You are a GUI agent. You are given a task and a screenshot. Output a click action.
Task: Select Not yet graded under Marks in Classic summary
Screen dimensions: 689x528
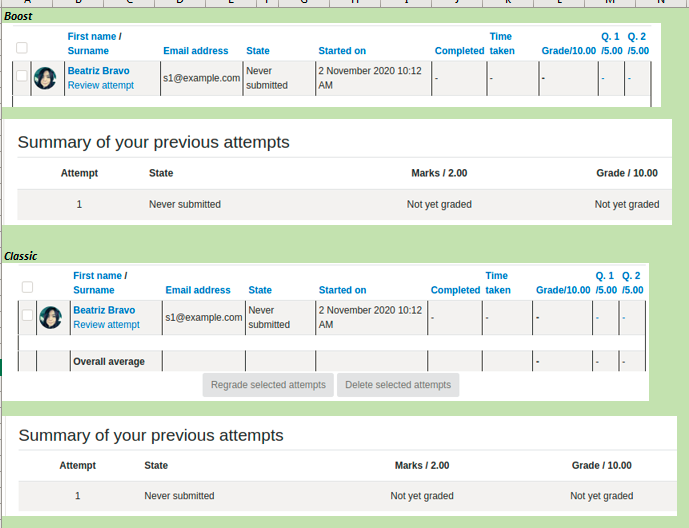pos(422,496)
